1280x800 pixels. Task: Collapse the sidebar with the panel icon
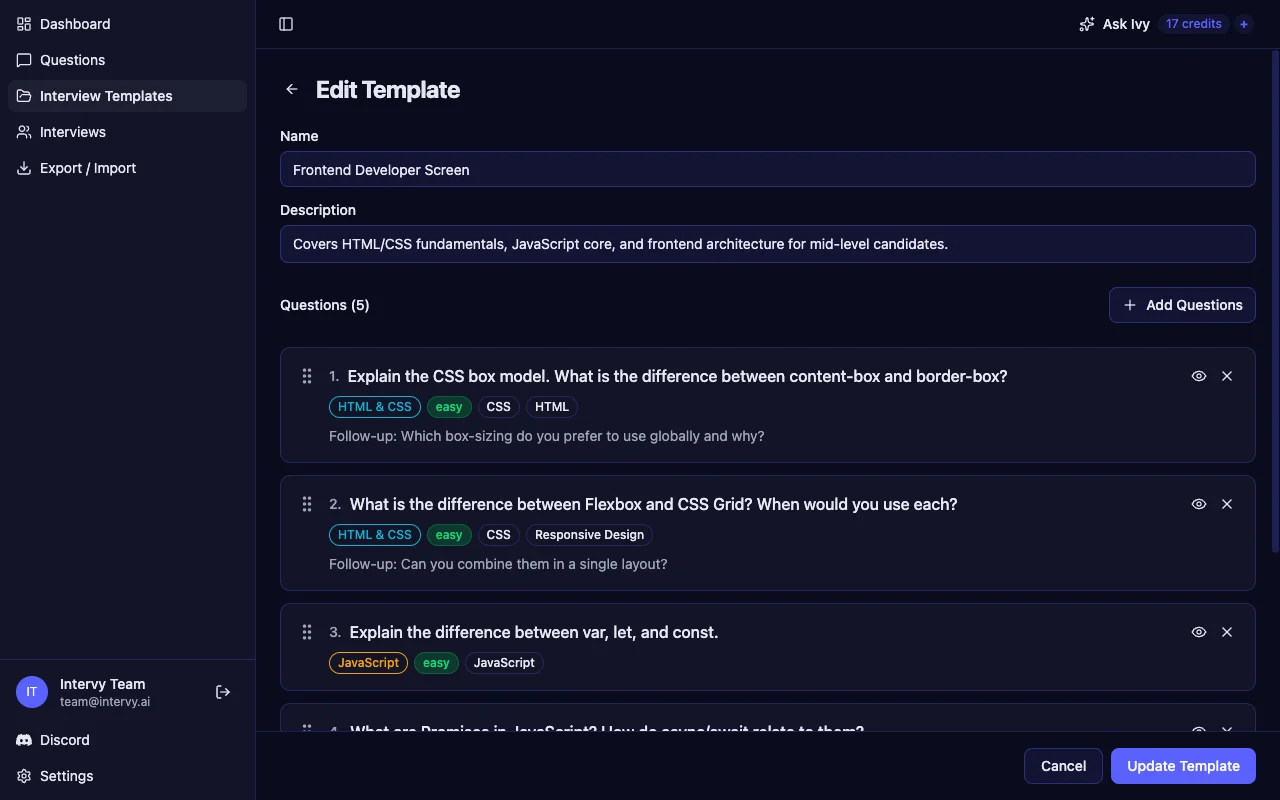[286, 24]
